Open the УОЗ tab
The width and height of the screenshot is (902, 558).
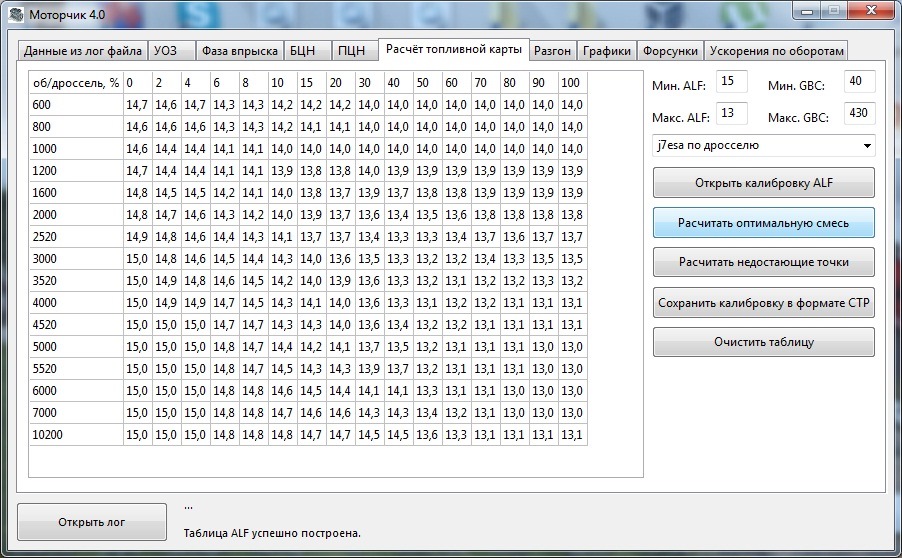click(x=171, y=51)
